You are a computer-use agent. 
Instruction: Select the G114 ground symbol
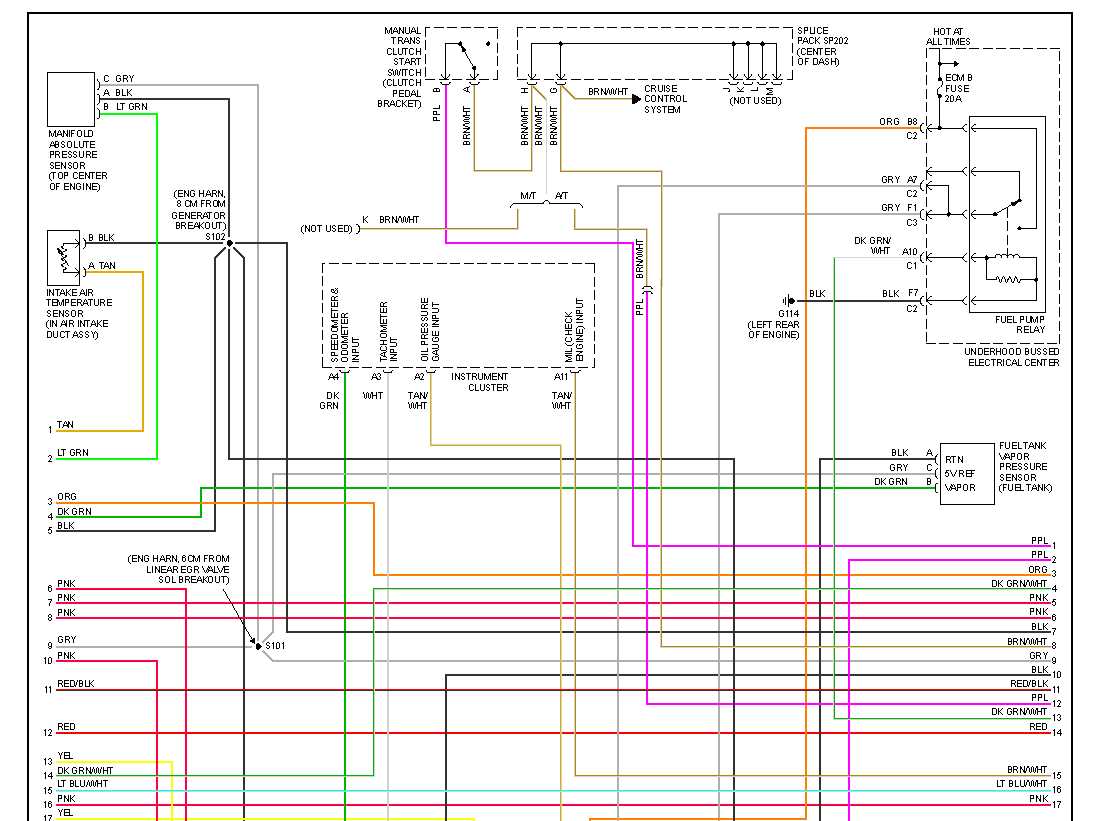(788, 301)
